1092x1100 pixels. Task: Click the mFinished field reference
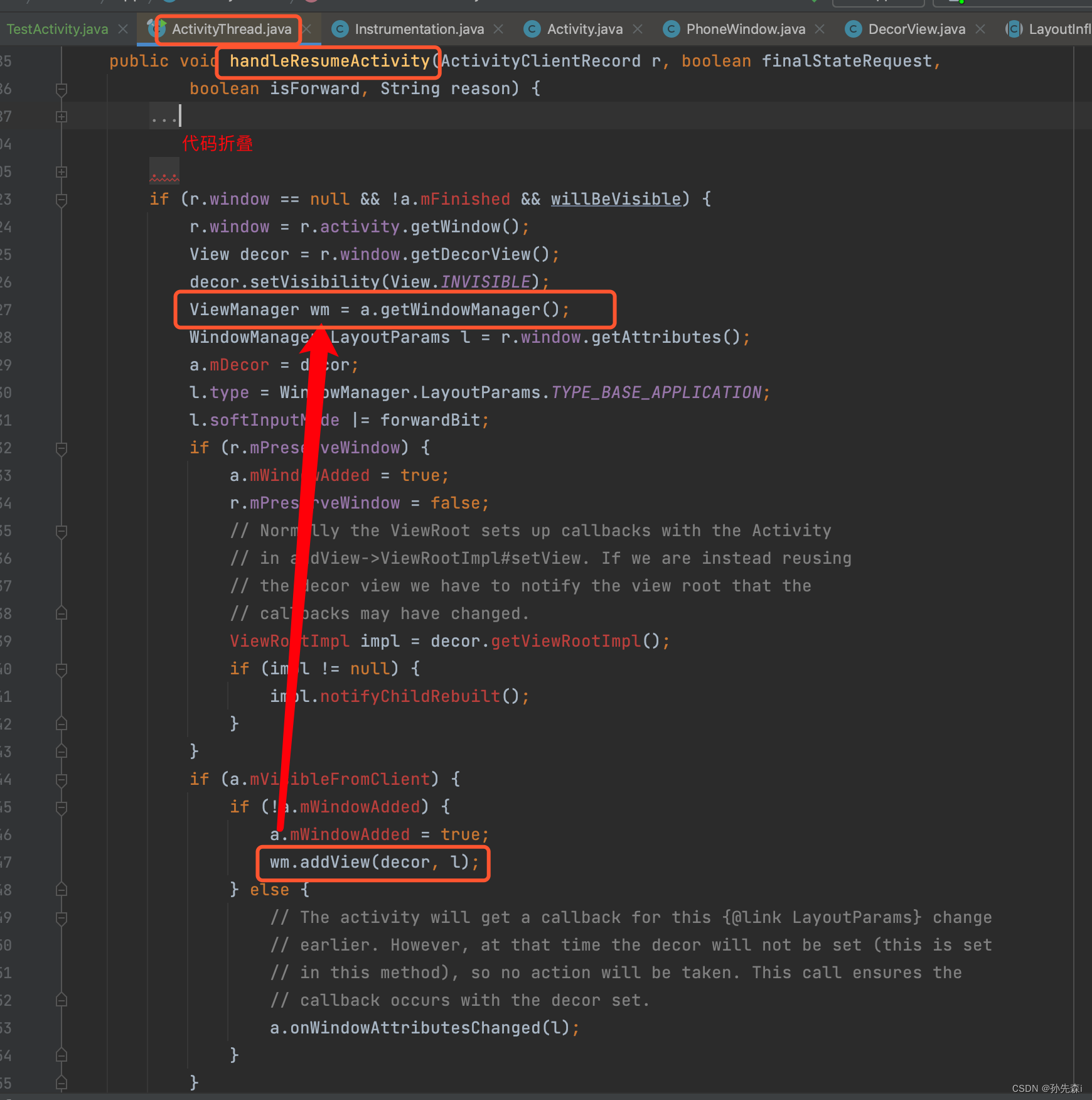tap(465, 200)
